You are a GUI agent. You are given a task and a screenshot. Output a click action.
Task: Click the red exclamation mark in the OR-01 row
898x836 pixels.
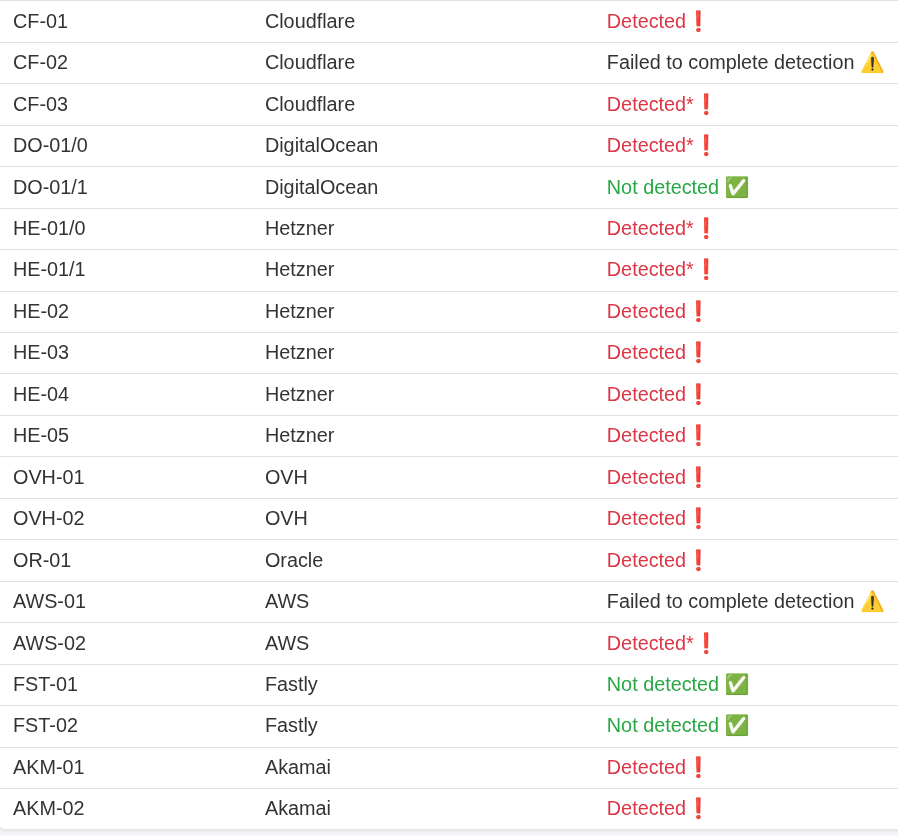click(x=698, y=560)
